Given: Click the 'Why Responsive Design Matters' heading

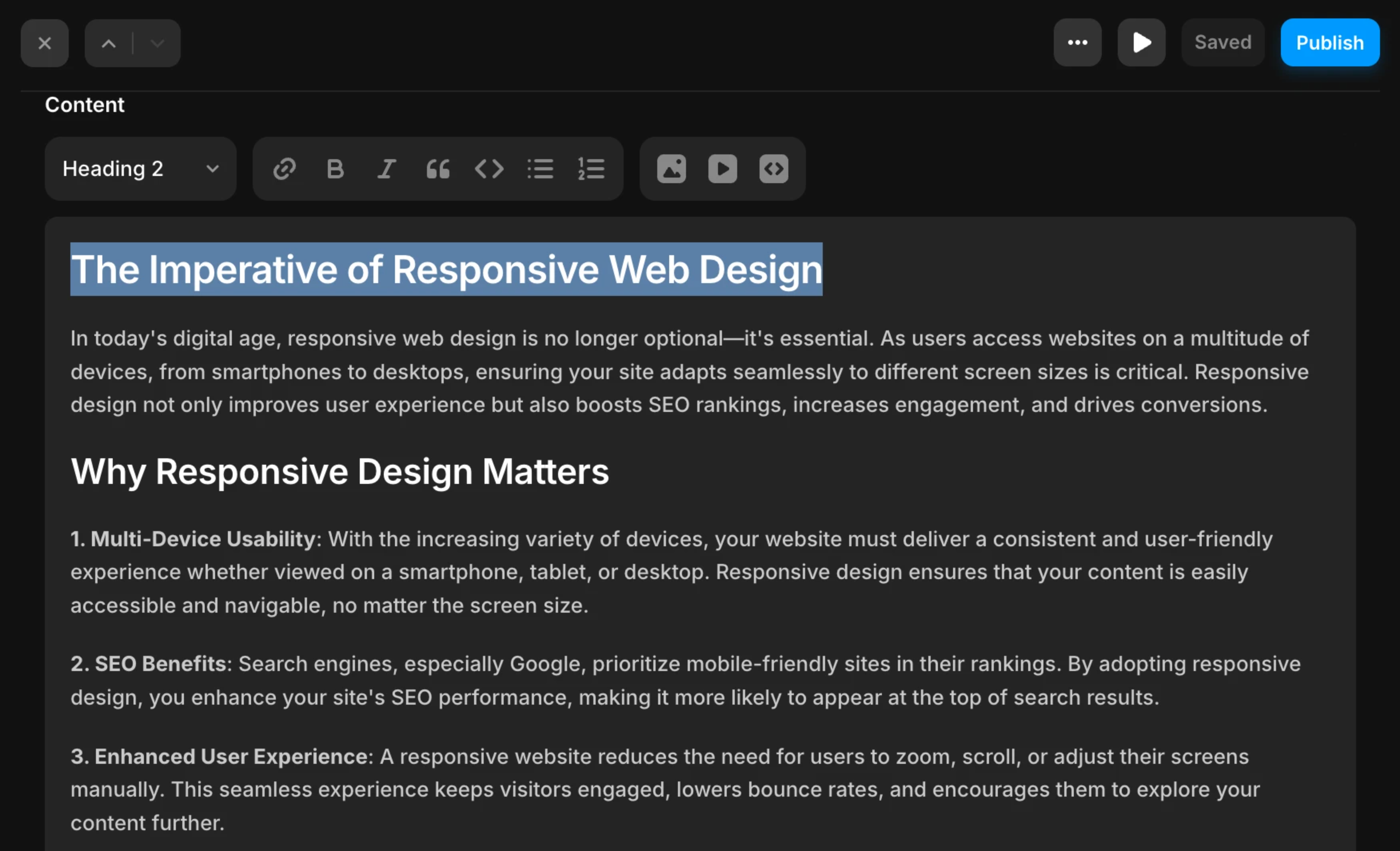Looking at the screenshot, I should pyautogui.click(x=340, y=471).
